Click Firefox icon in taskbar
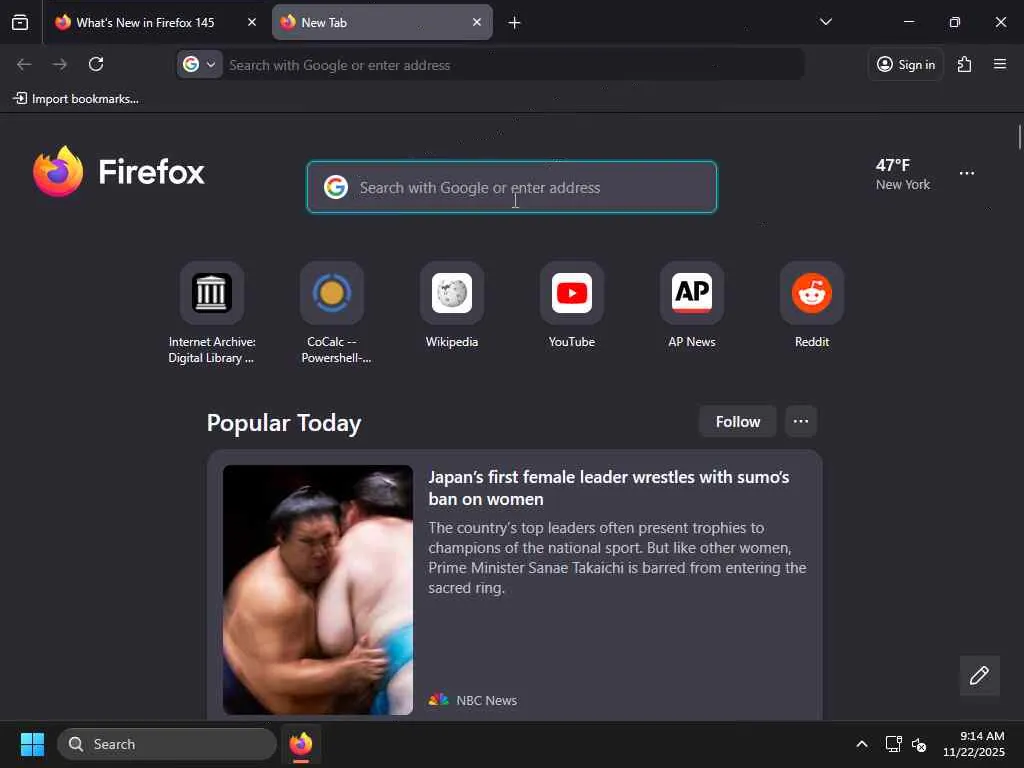1024x768 pixels. pos(301,744)
